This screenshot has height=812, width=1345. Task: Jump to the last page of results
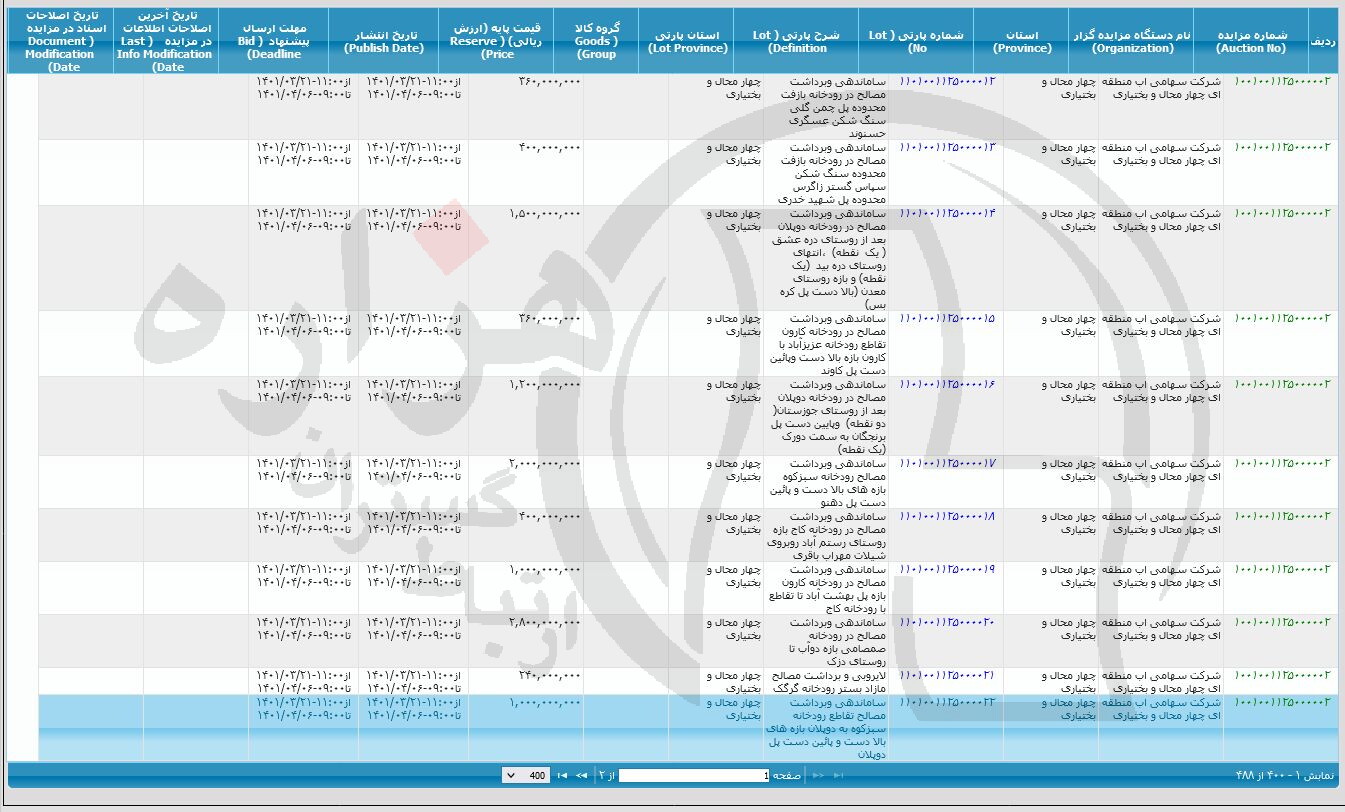[x=560, y=776]
